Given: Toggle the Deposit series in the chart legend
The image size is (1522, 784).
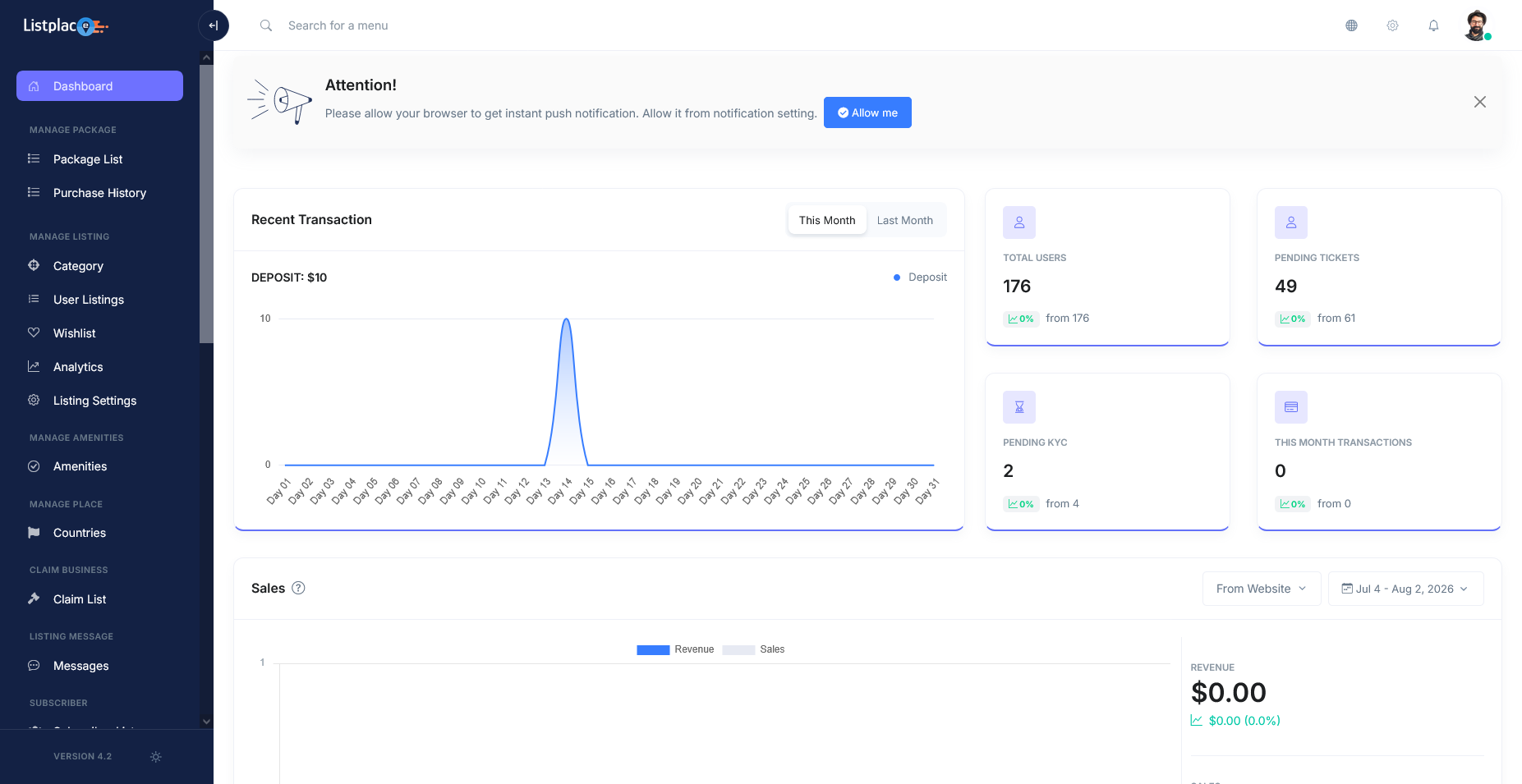Looking at the screenshot, I should (x=920, y=277).
